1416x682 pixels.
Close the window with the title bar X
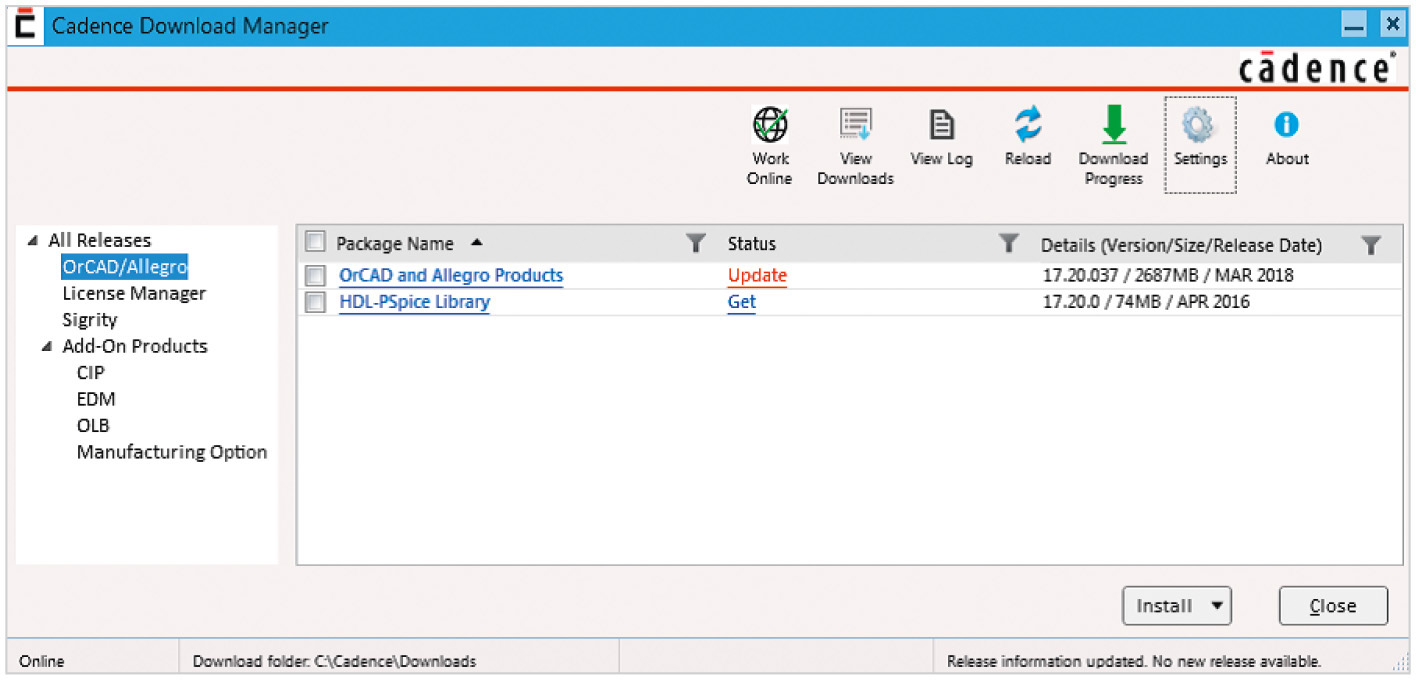(x=1391, y=26)
